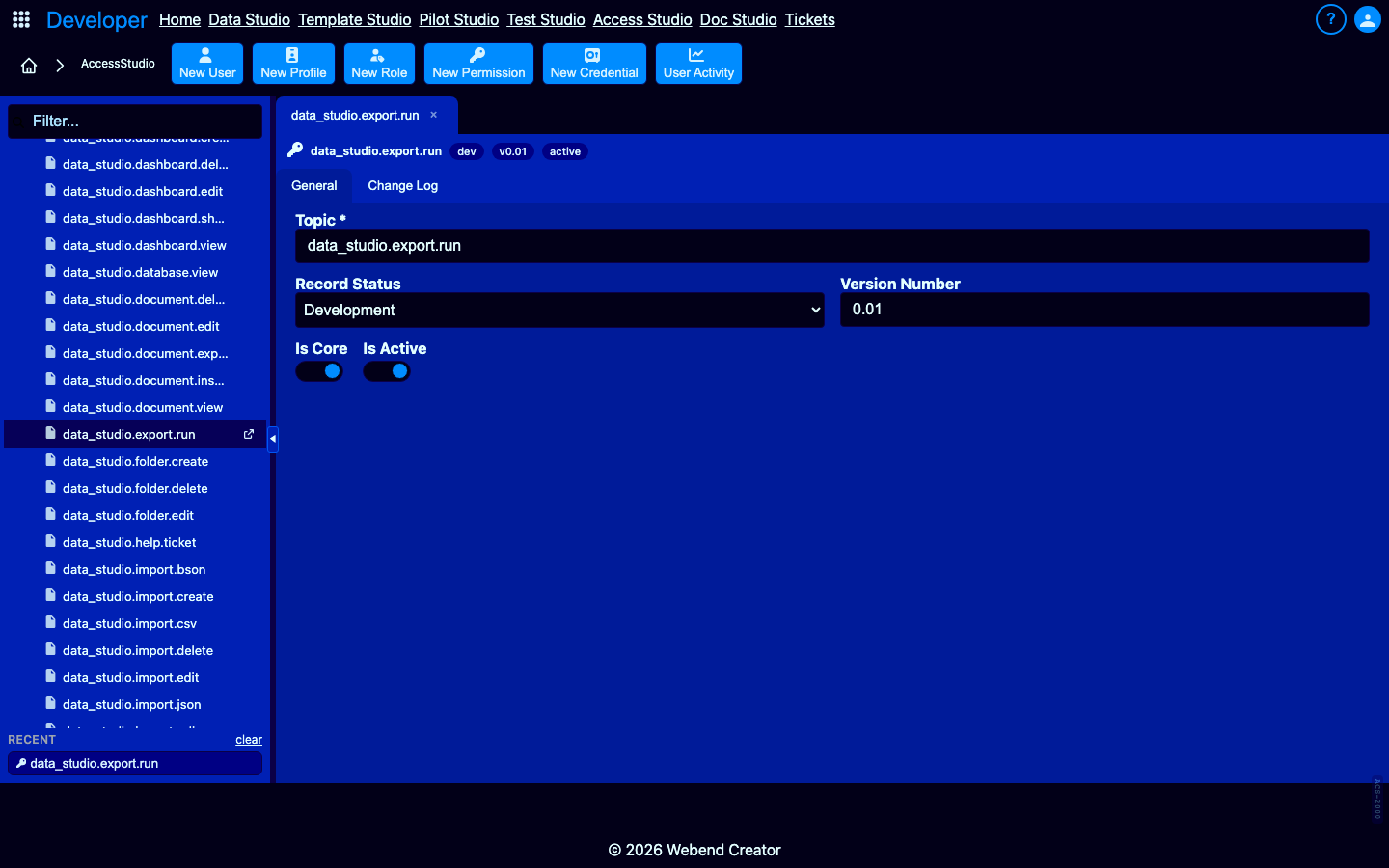Click file icon beside data_studio.import.bson
Viewport: 1389px width, 868px height.
click(51, 569)
